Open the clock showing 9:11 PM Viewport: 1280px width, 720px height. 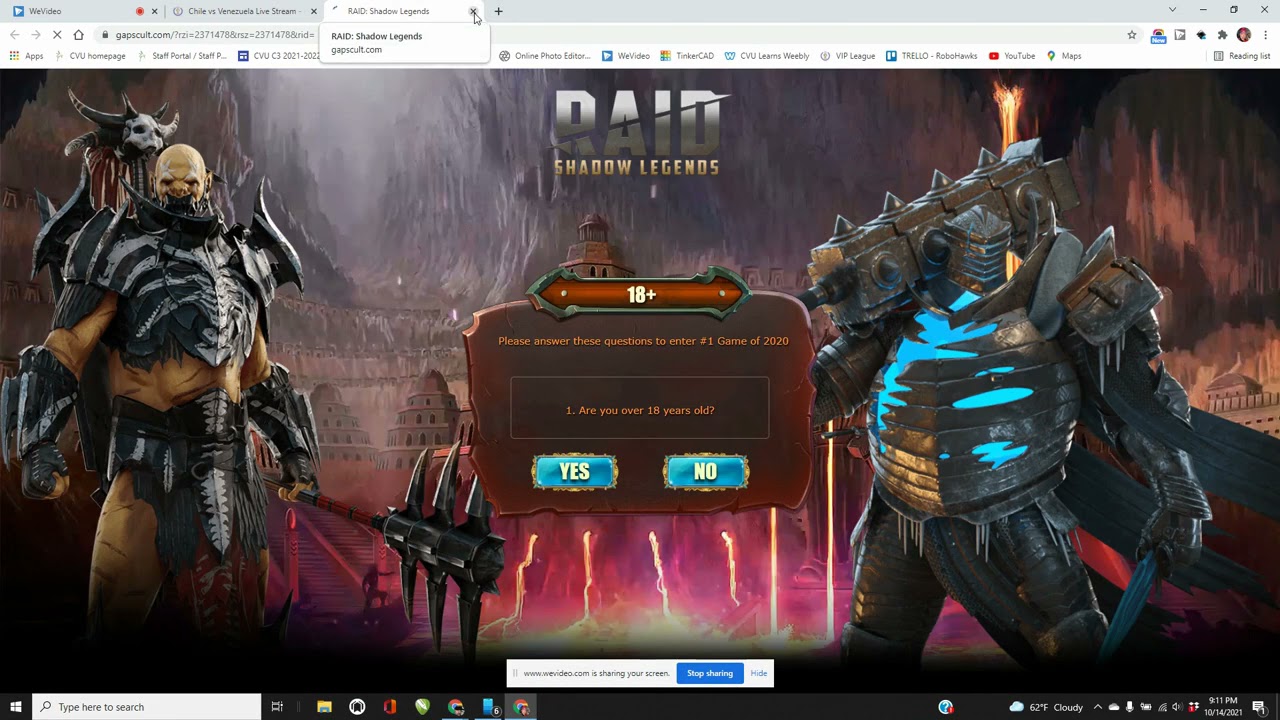pos(1223,707)
